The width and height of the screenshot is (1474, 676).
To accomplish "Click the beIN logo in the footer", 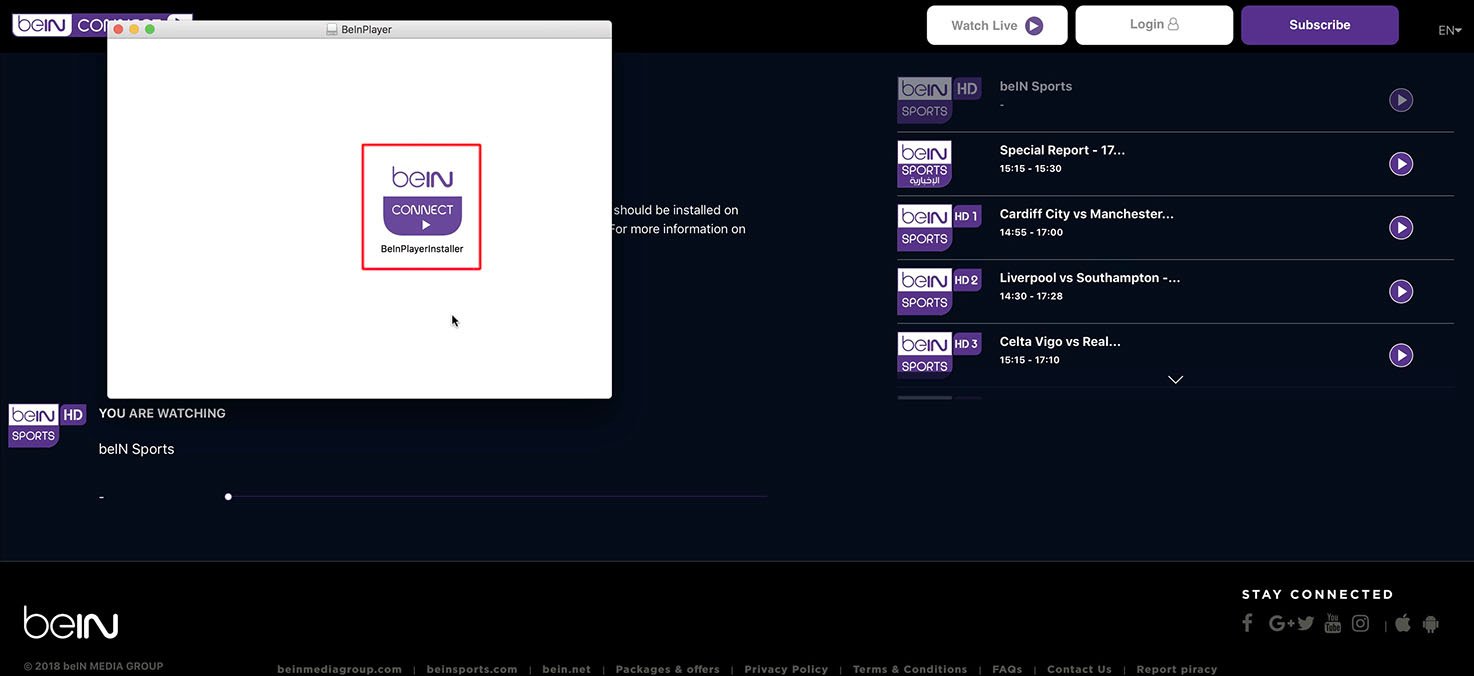I will 71,622.
